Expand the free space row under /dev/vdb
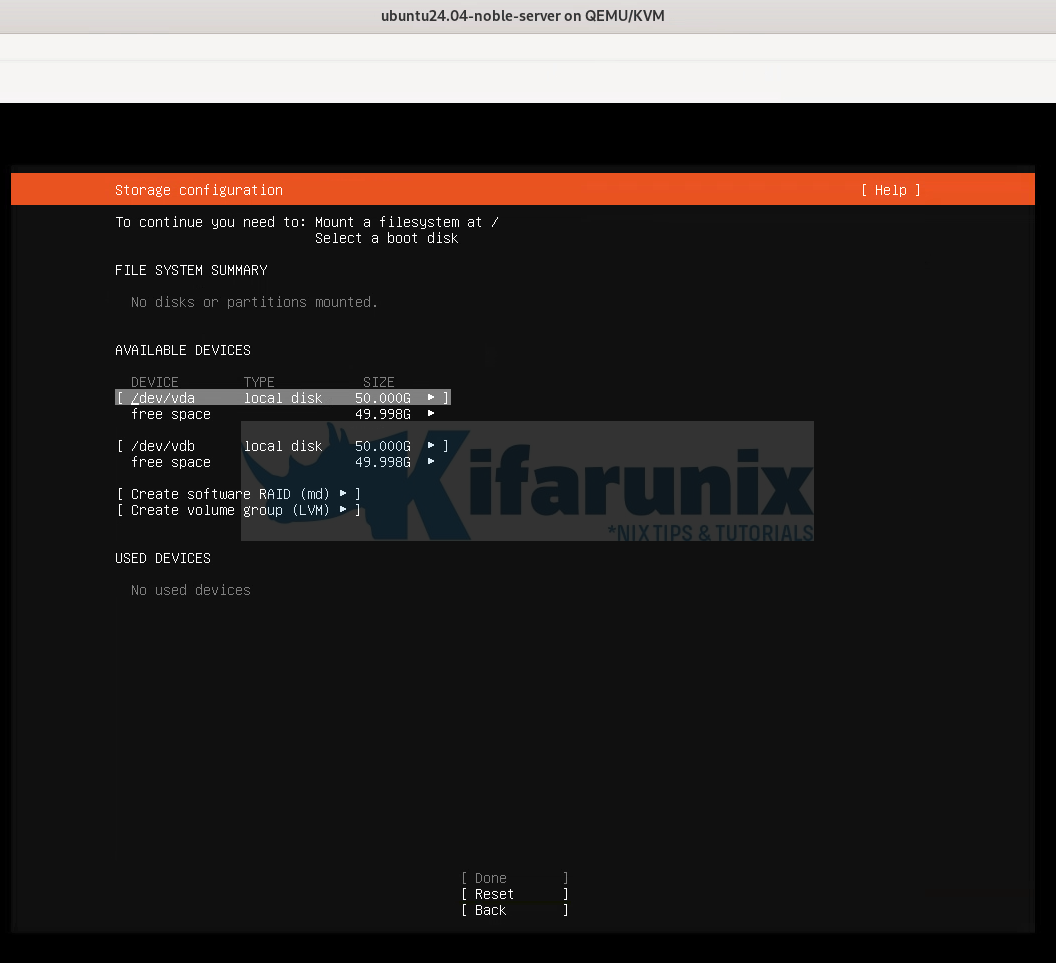This screenshot has width=1056, height=963. (x=283, y=462)
